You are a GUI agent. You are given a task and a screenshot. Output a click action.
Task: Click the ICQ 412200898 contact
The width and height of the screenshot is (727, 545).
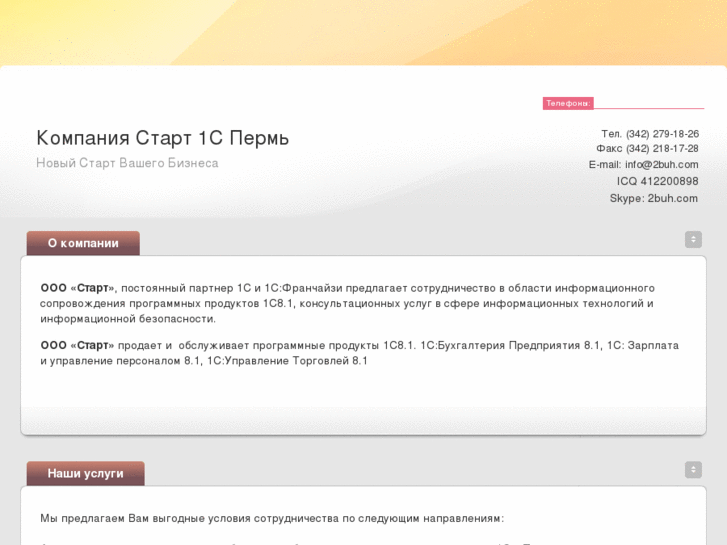pyautogui.click(x=657, y=181)
